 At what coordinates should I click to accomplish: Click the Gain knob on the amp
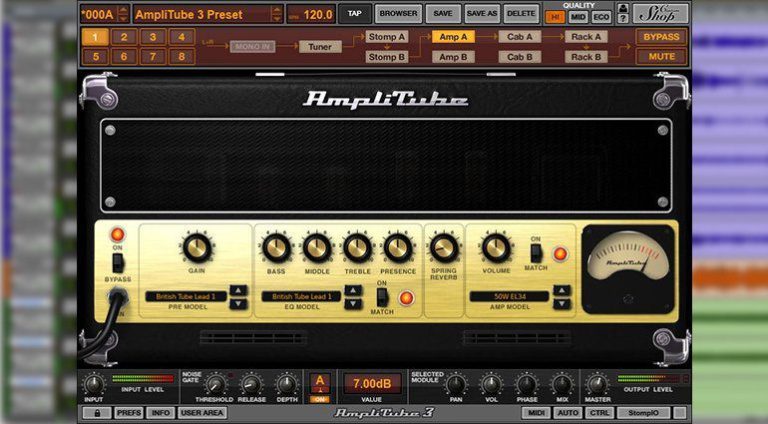tap(197, 247)
